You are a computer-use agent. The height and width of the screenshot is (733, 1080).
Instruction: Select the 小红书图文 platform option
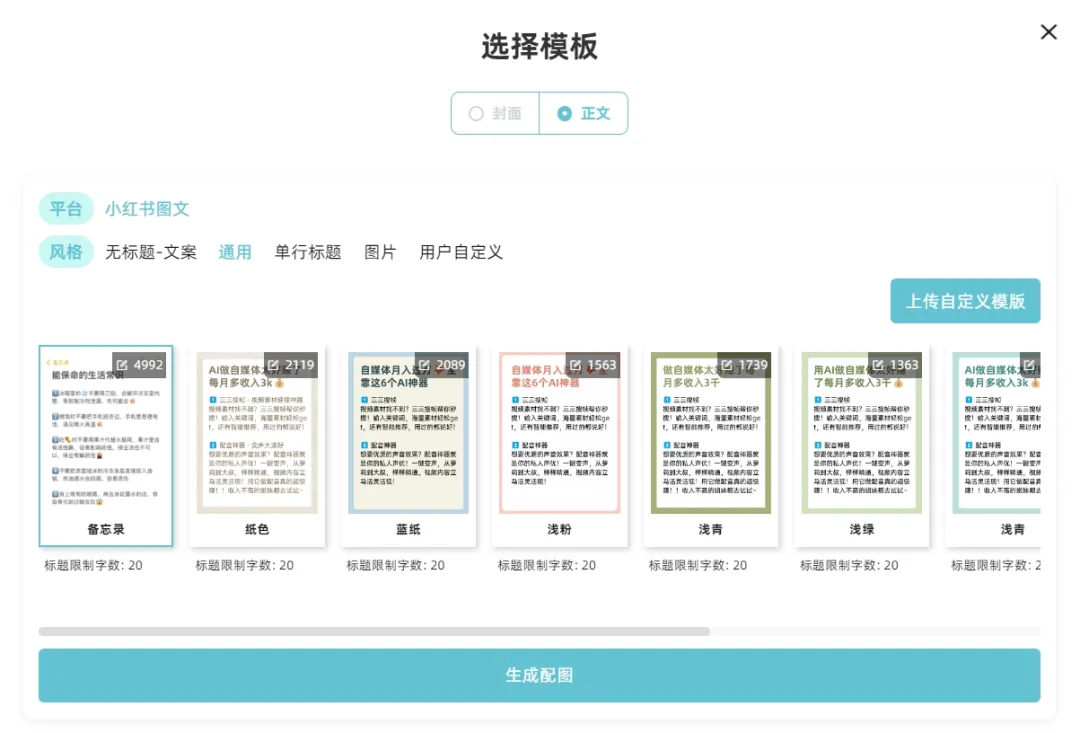pos(147,209)
